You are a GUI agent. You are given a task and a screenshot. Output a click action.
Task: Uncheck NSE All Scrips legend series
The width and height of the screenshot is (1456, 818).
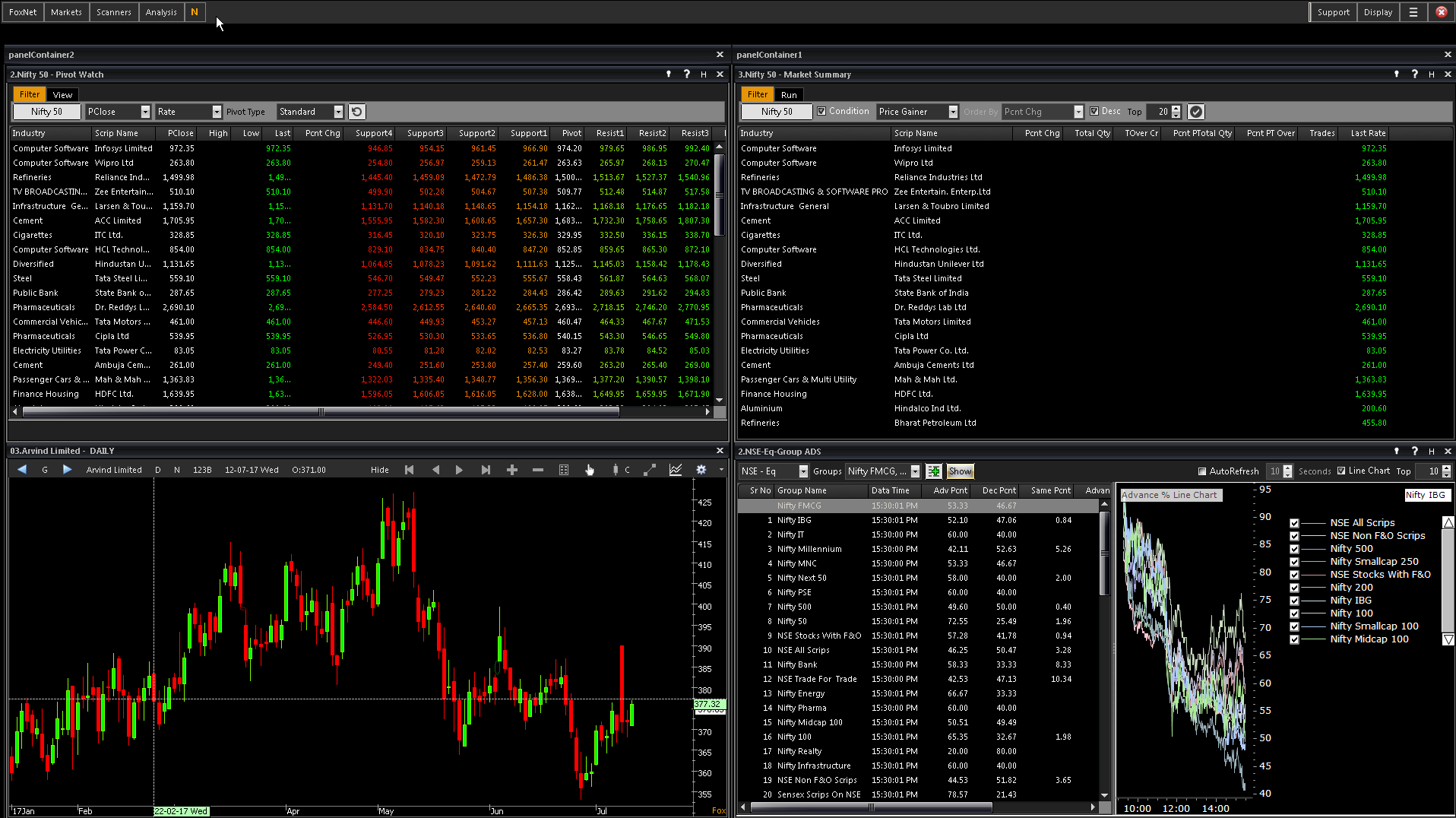pyautogui.click(x=1294, y=523)
